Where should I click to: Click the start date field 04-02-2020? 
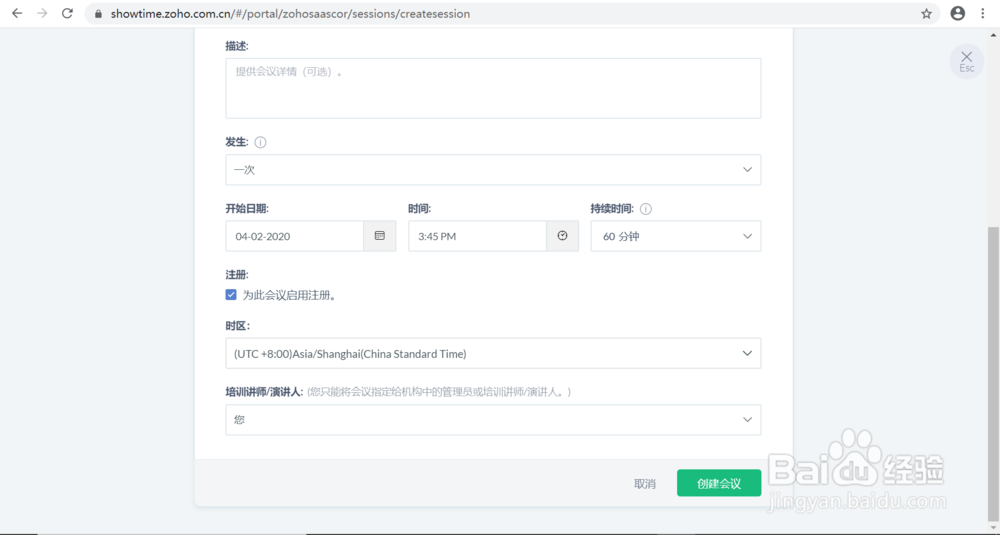tap(295, 236)
